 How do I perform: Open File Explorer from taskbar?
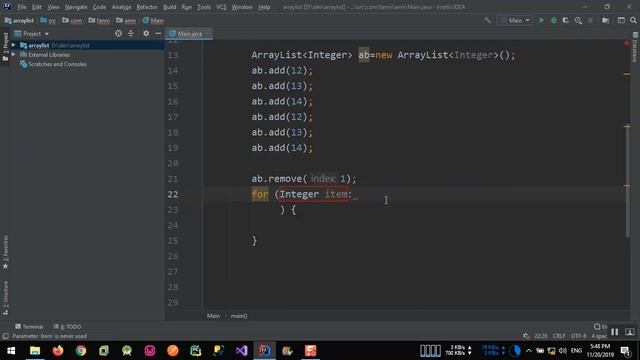click(x=35, y=351)
